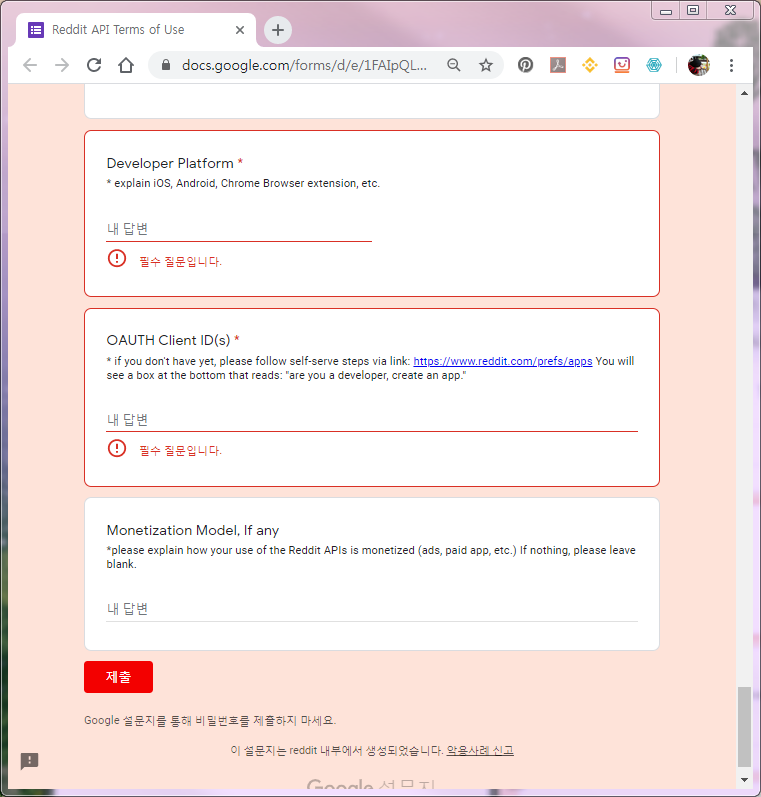The height and width of the screenshot is (797, 761).
Task: Click the browser back arrow
Action: 30,65
